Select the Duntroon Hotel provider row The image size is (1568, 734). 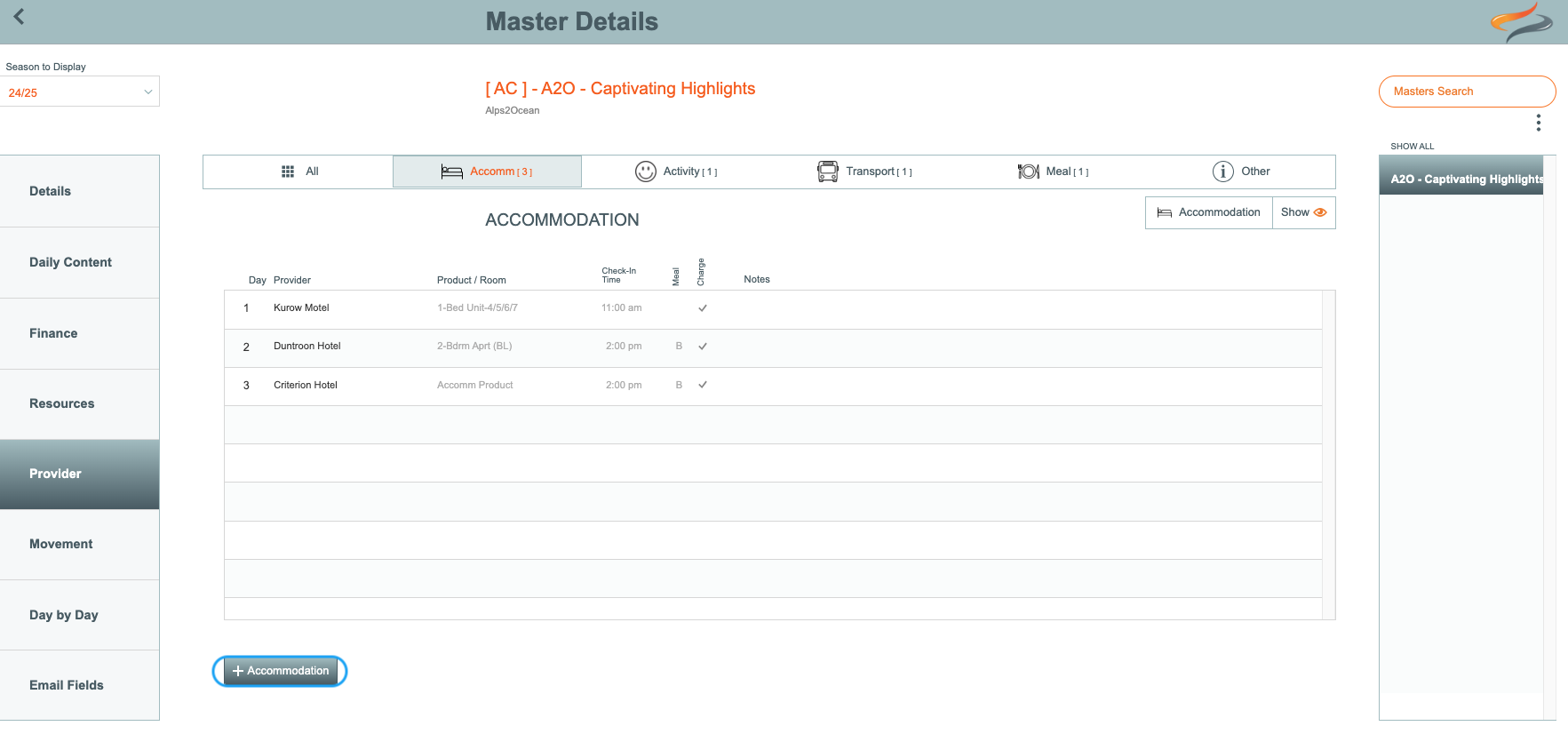click(x=773, y=347)
